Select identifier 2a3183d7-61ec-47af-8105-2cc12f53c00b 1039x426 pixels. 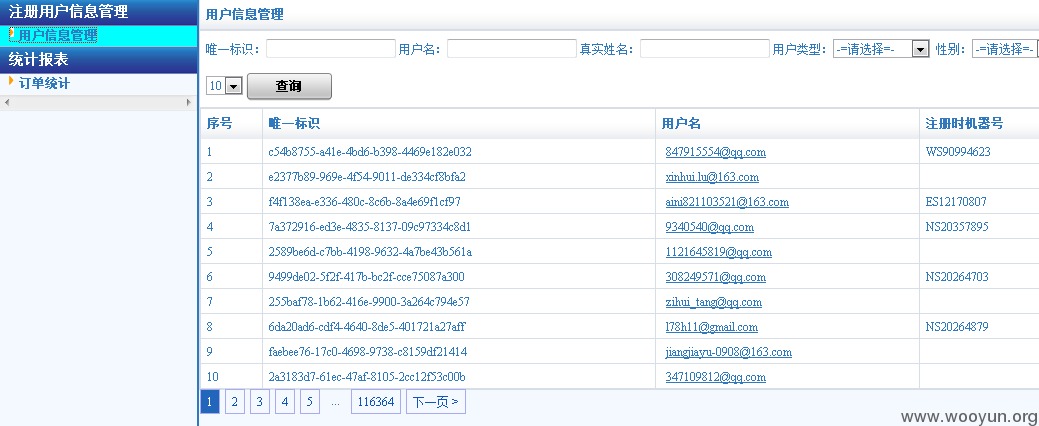pos(367,377)
